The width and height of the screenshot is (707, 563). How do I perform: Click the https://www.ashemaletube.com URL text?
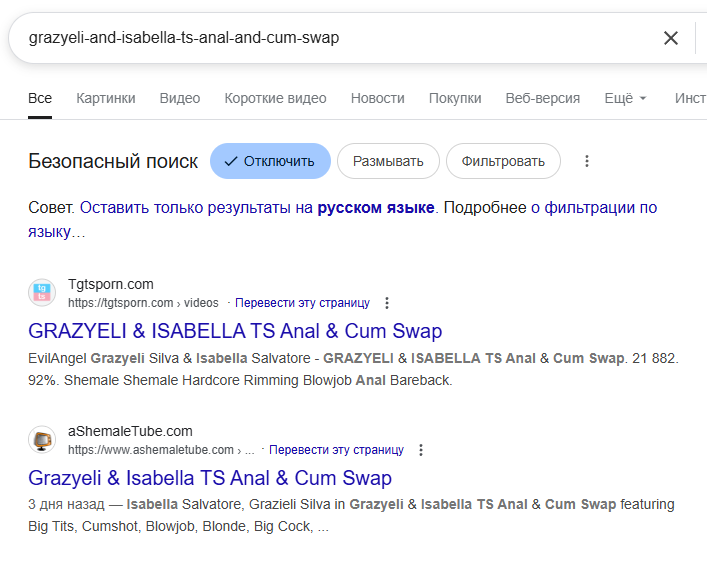click(x=151, y=450)
